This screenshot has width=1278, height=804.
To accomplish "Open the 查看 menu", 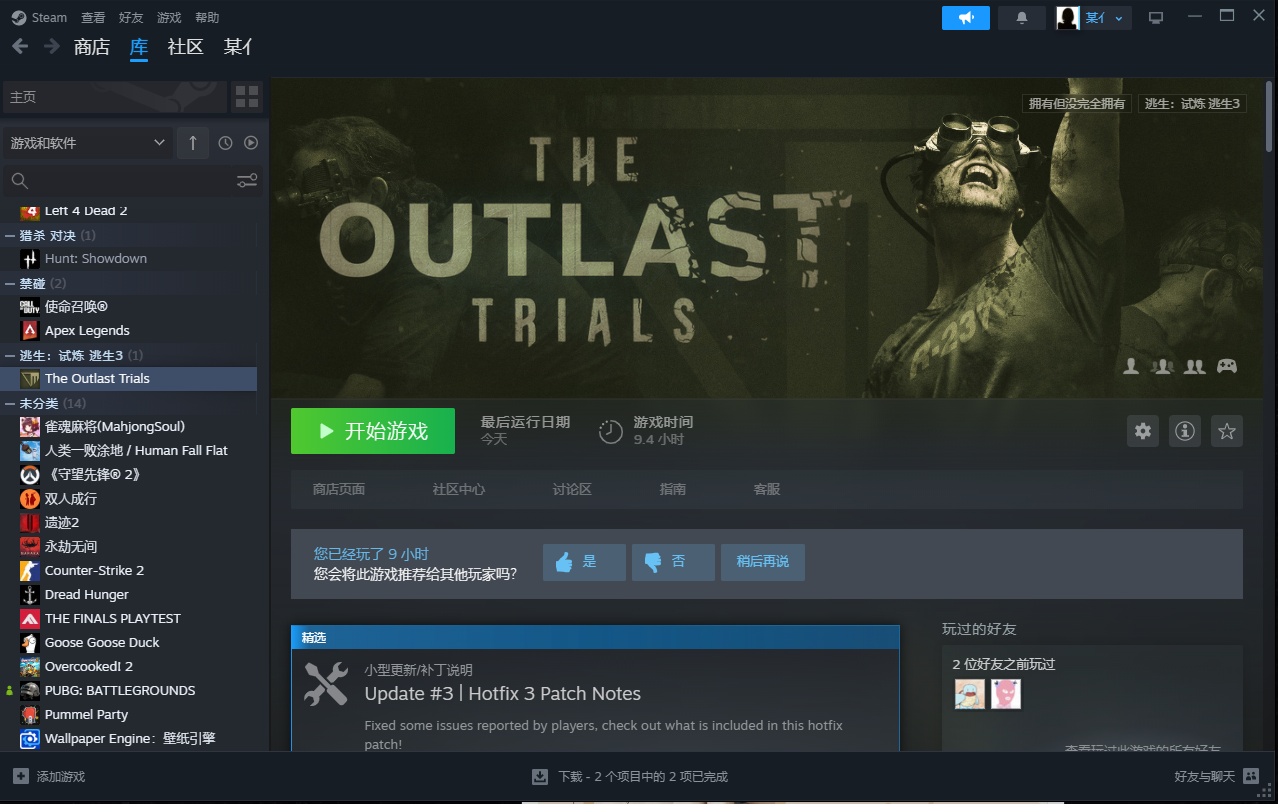I will (x=93, y=18).
